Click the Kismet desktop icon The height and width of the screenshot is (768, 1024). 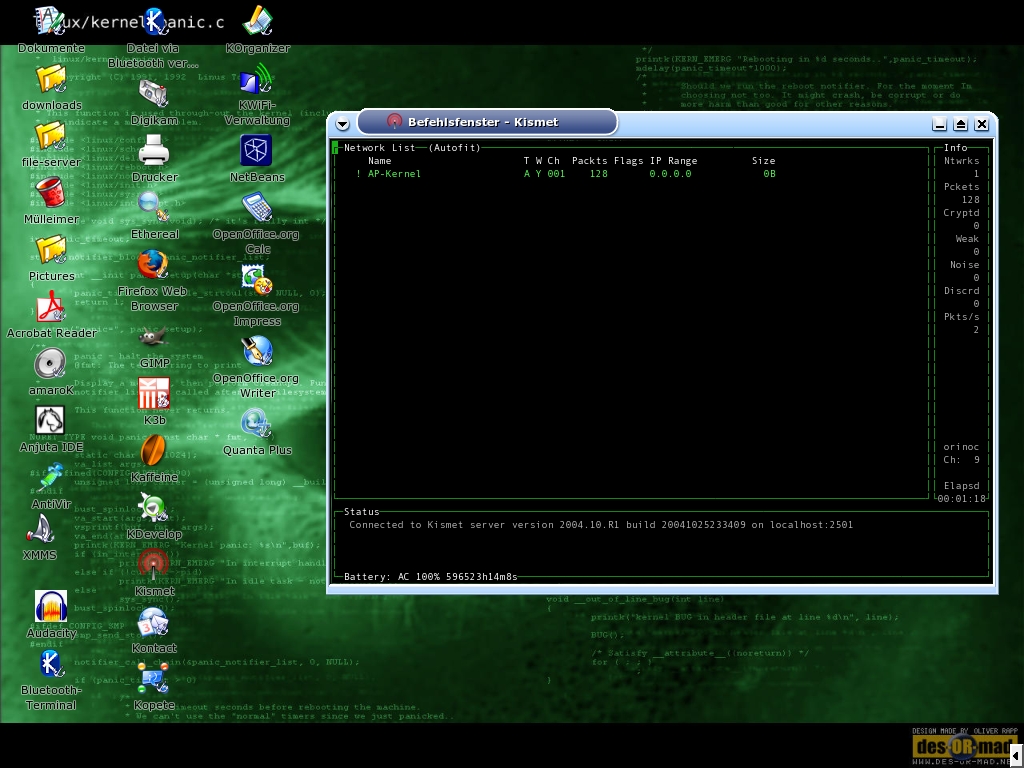(x=154, y=564)
